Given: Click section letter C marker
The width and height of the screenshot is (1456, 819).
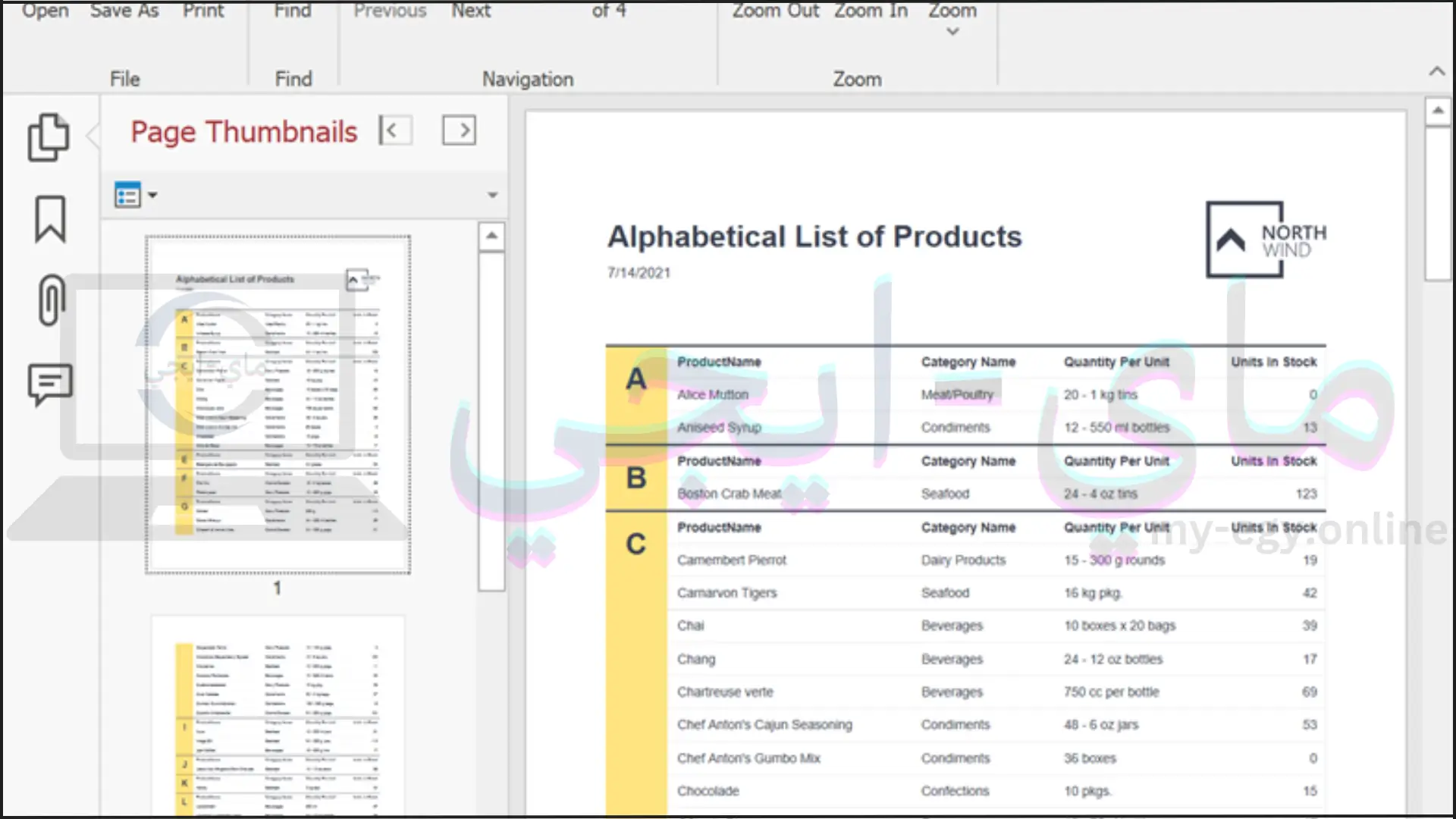Looking at the screenshot, I should pos(636,544).
